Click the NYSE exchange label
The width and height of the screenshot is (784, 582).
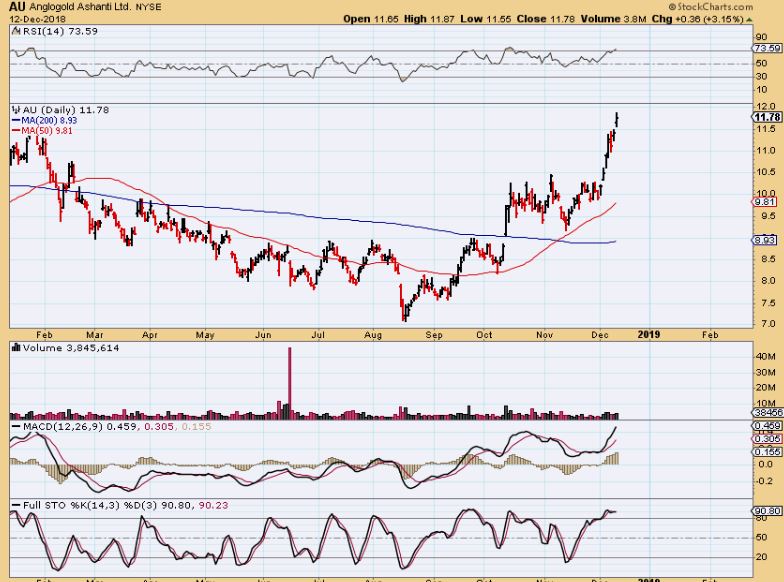[148, 7]
